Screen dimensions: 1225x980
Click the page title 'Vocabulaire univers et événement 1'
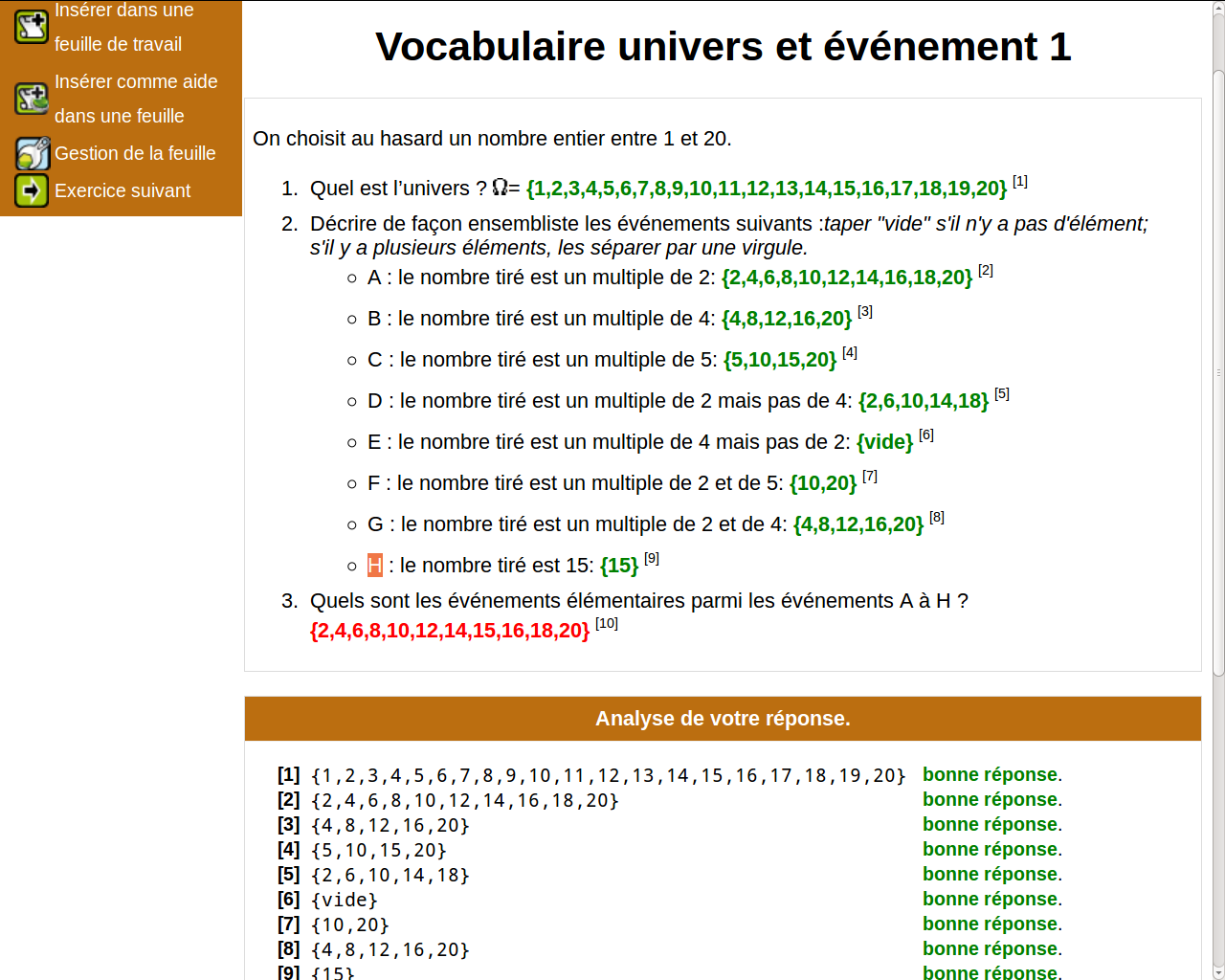(723, 47)
